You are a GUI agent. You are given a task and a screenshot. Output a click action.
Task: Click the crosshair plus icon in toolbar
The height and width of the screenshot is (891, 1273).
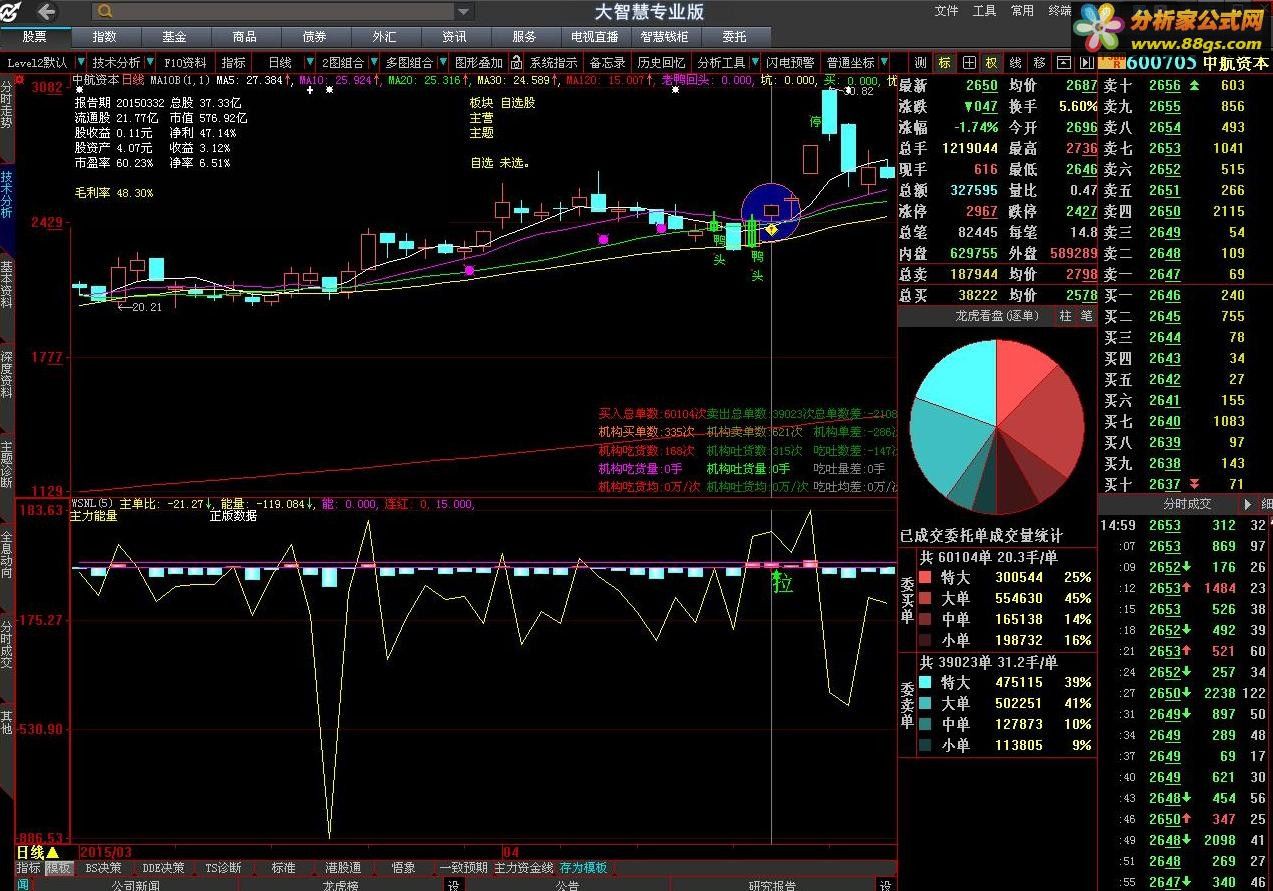click(x=969, y=62)
